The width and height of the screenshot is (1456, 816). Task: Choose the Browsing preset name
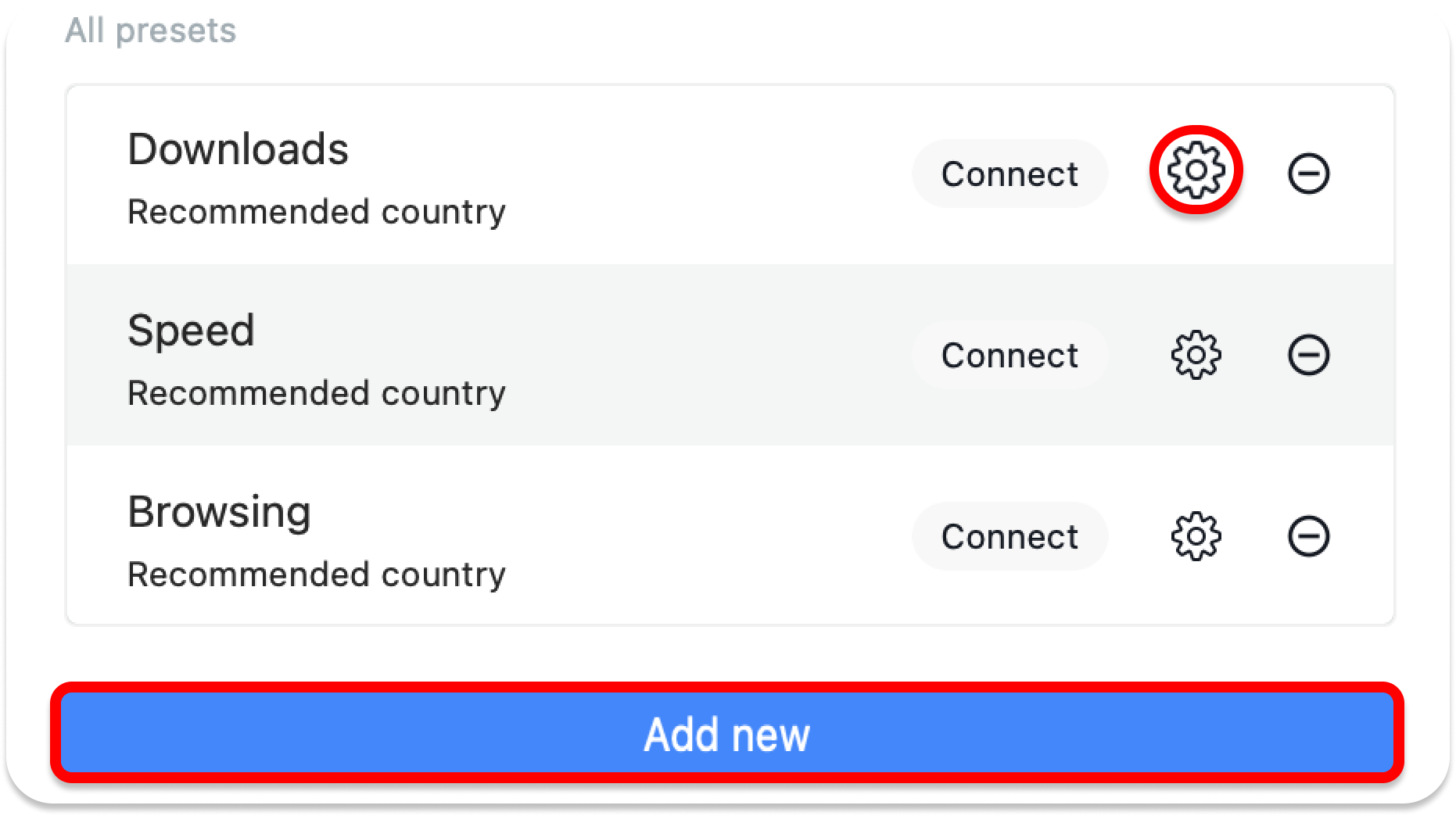[219, 512]
